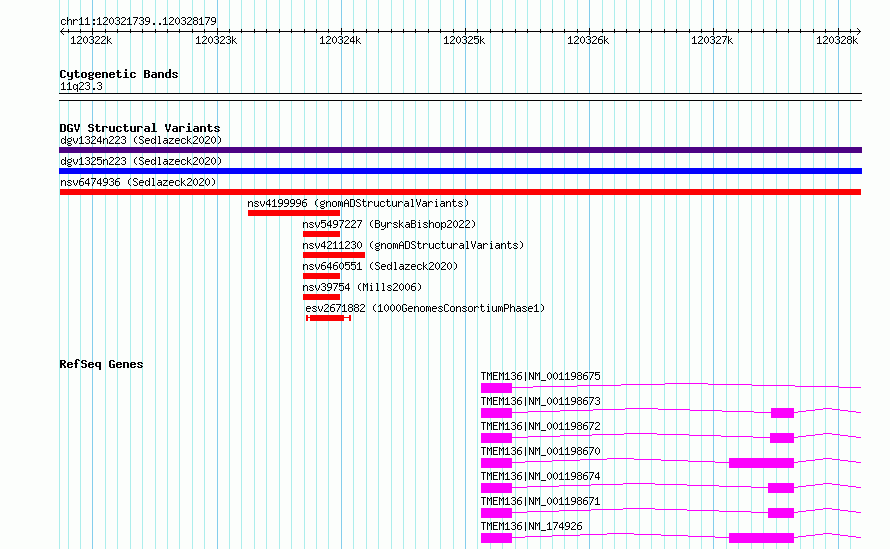The height and width of the screenshot is (549, 890).
Task: Click the TMEM136|NM_174926 transcript label
Action: tap(531, 526)
